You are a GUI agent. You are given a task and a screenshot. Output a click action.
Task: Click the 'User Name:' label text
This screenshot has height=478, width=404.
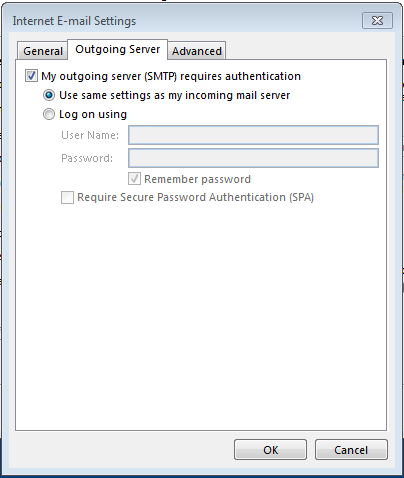90,135
